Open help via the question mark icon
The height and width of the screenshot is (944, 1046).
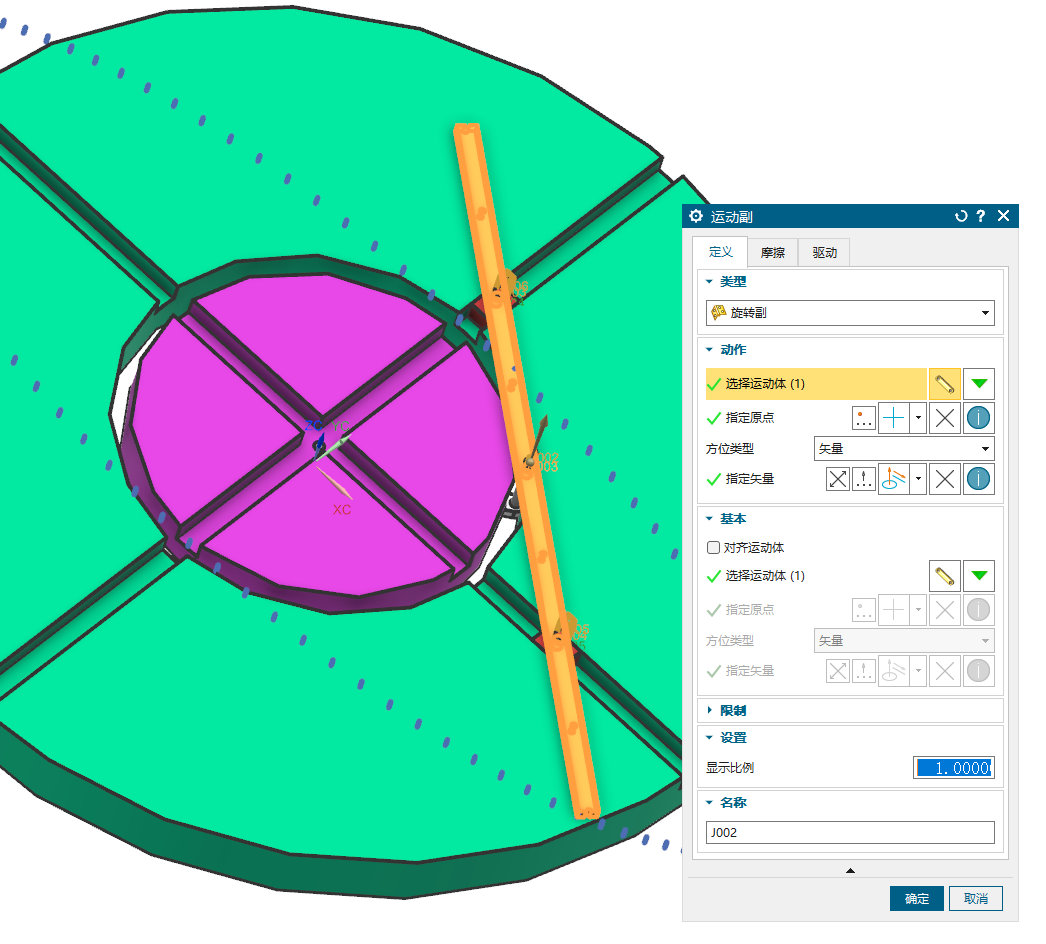point(981,216)
